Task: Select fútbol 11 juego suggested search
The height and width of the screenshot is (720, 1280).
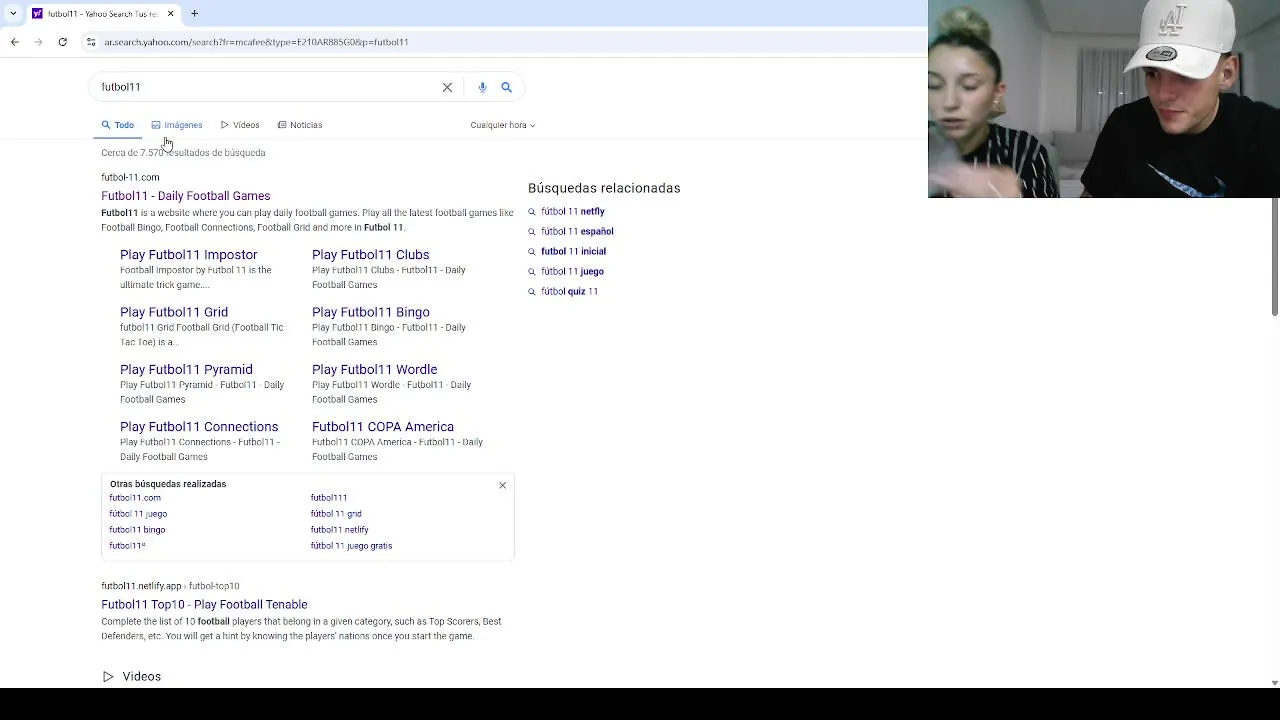Action: tap(138, 514)
